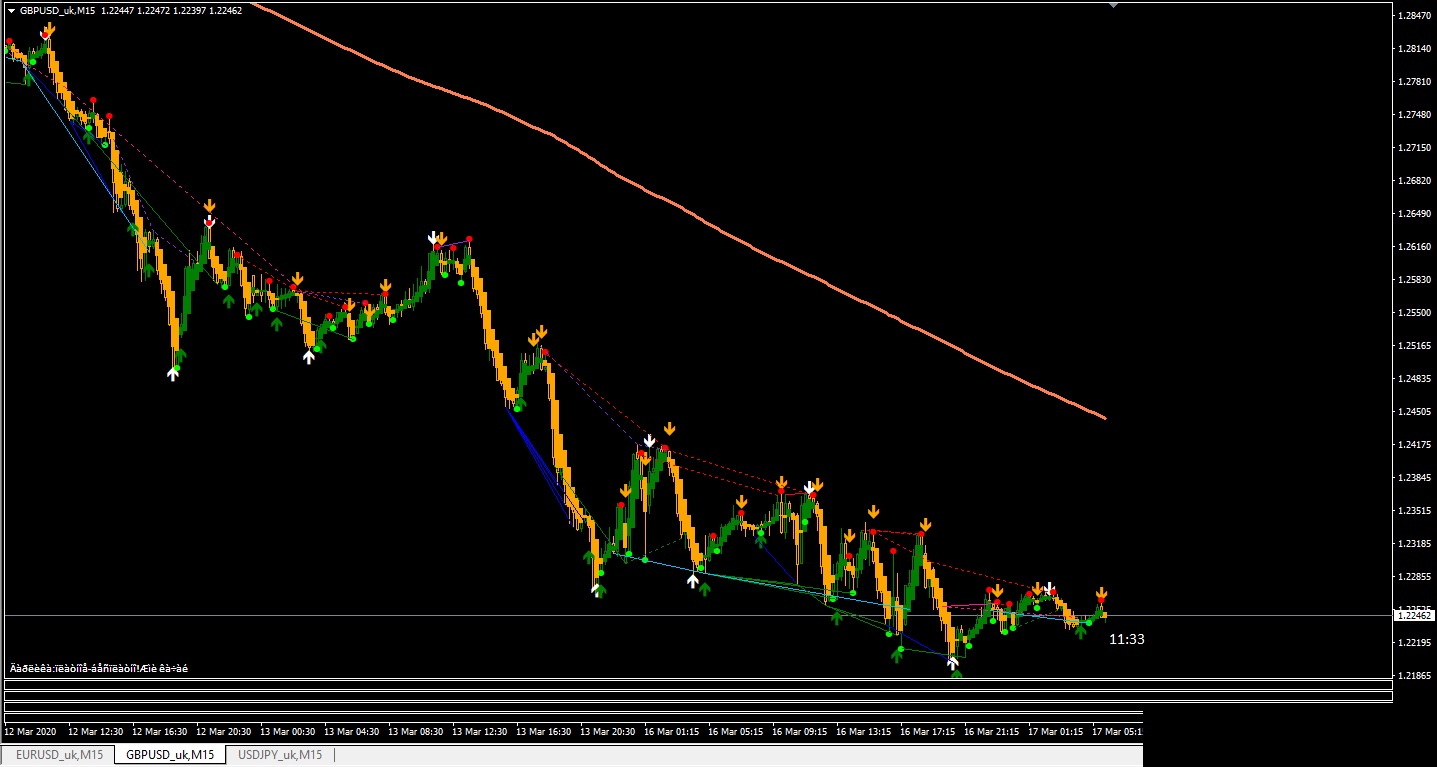Click the current price label 1.22462
The width and height of the screenshot is (1437, 767).
pos(1414,616)
